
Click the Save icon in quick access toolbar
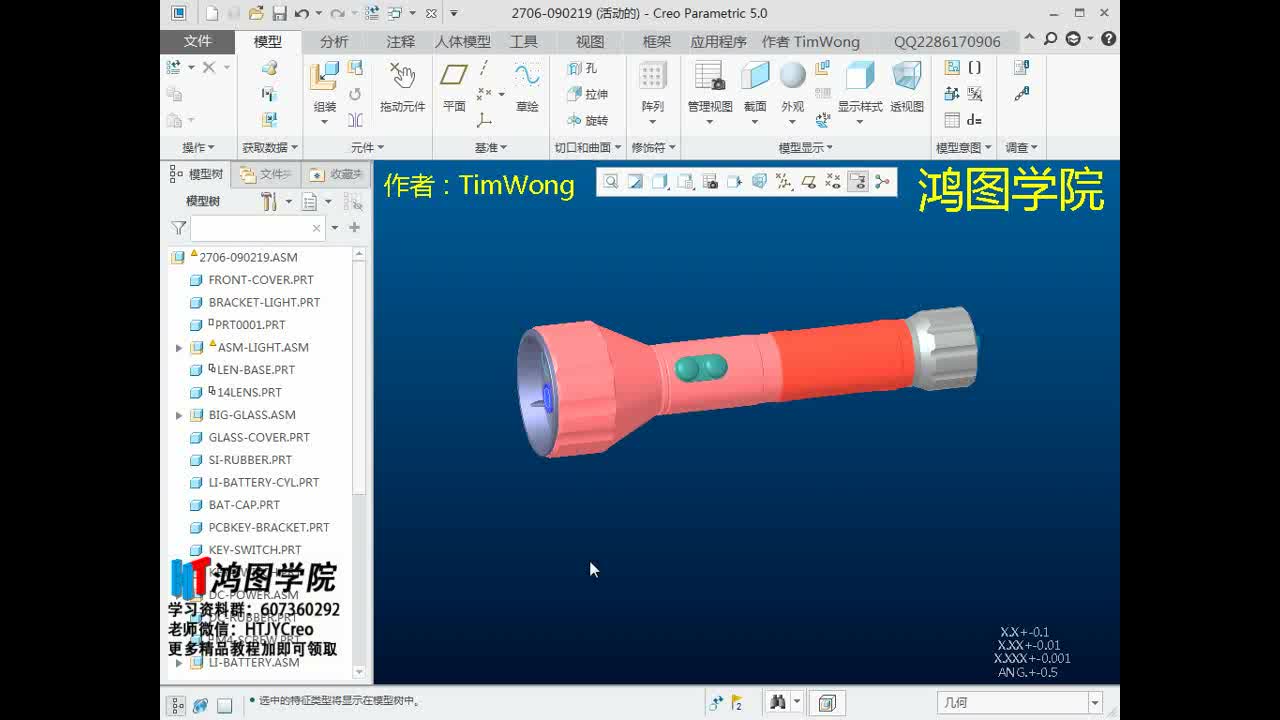279,13
